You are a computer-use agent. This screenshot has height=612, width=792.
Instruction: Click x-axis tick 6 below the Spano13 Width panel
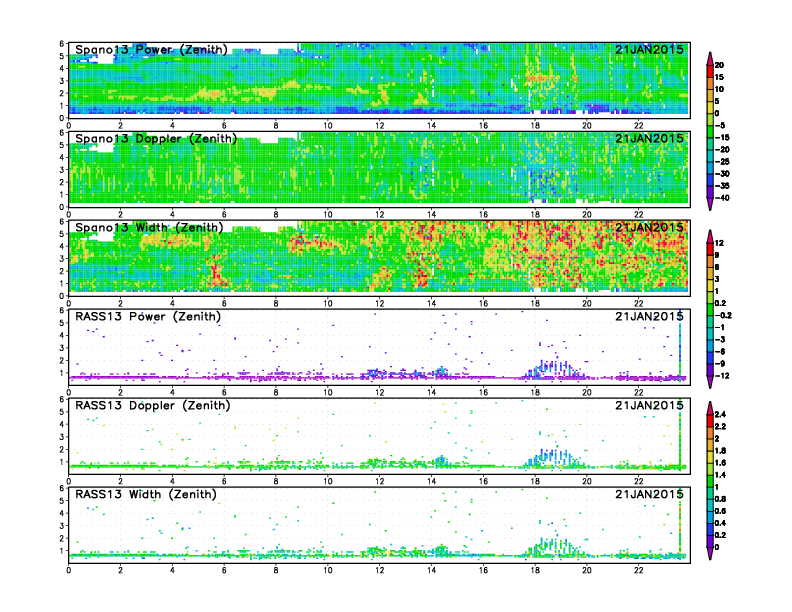coord(224,303)
